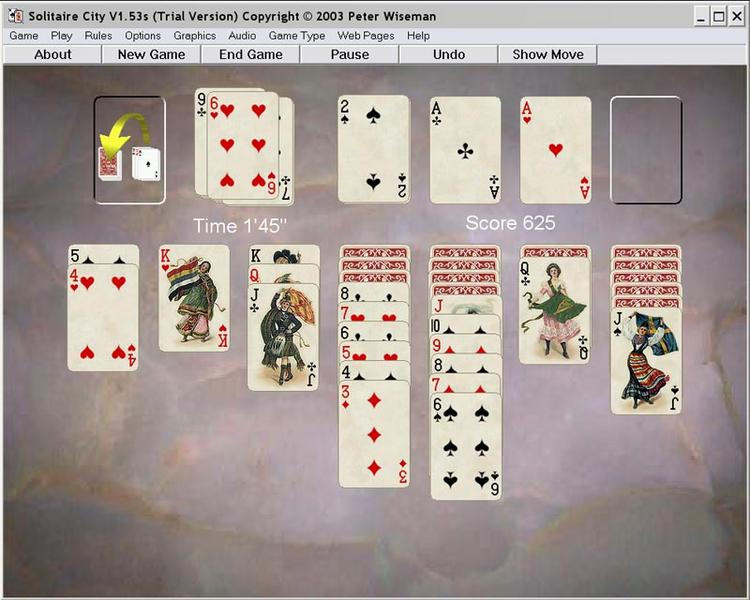
Task: Pause the current game
Action: (x=350, y=55)
